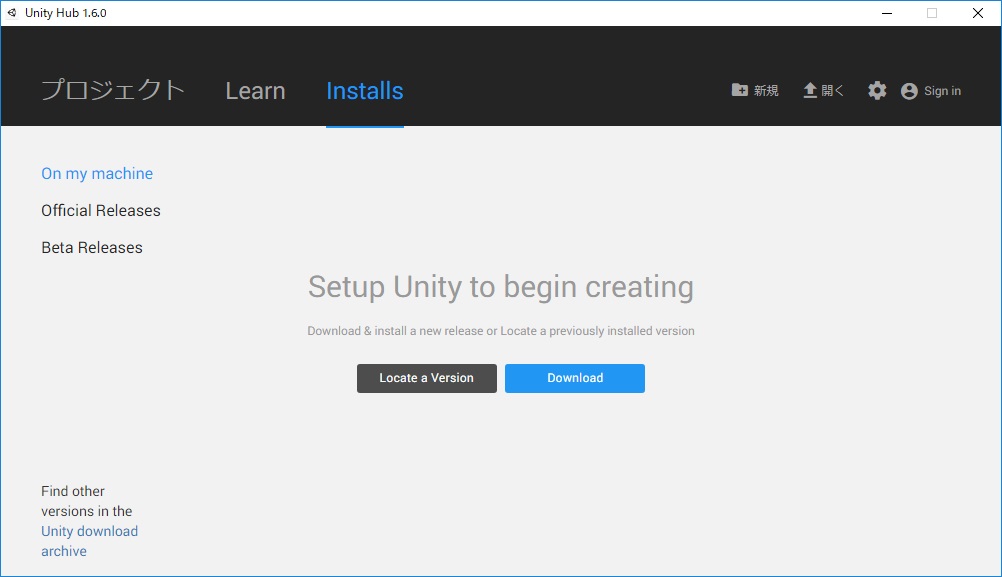The image size is (1002, 577).
Task: Click the Sign in text
Action: tap(942, 91)
